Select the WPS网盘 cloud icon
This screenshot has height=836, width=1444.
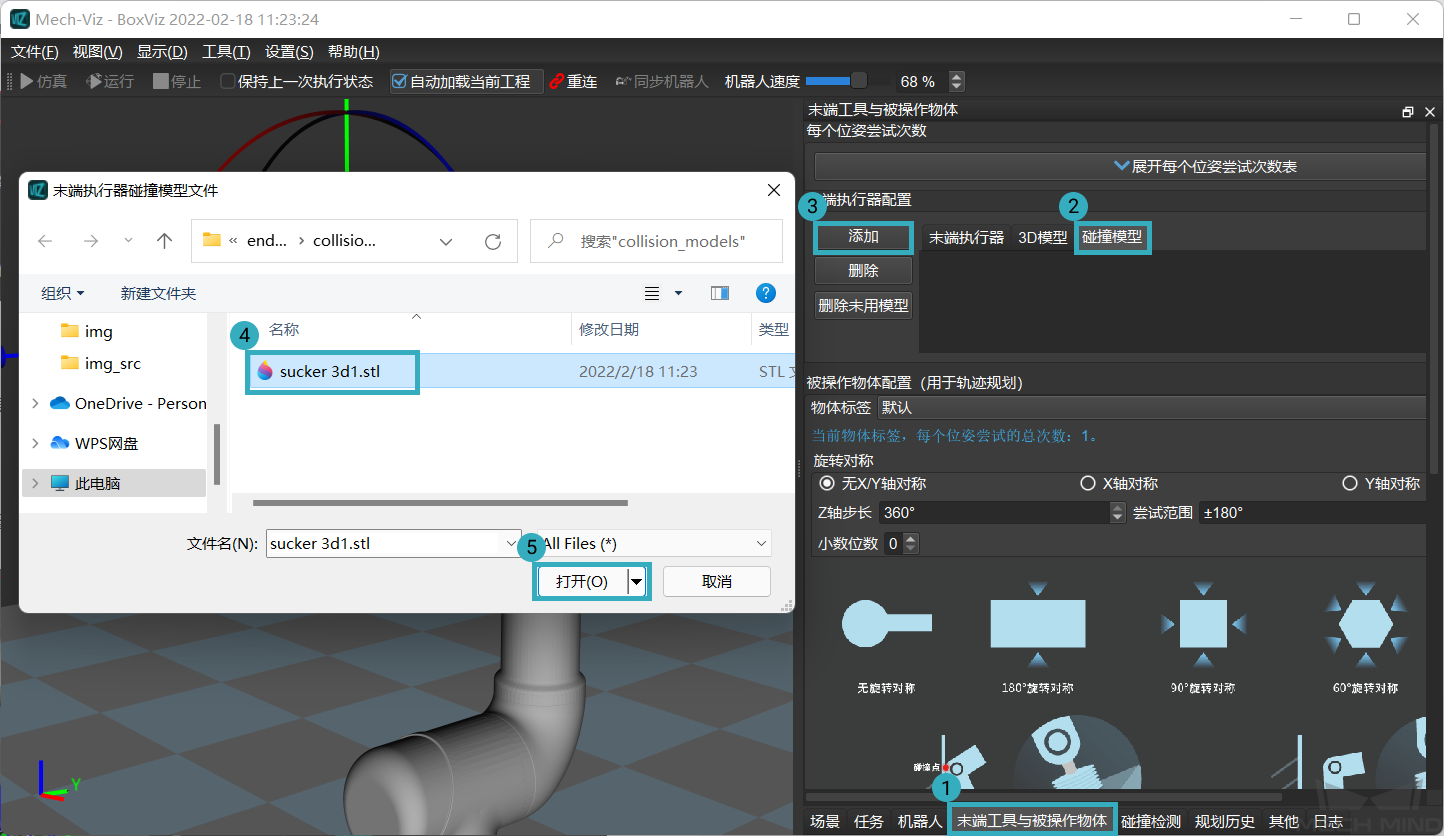click(60, 443)
